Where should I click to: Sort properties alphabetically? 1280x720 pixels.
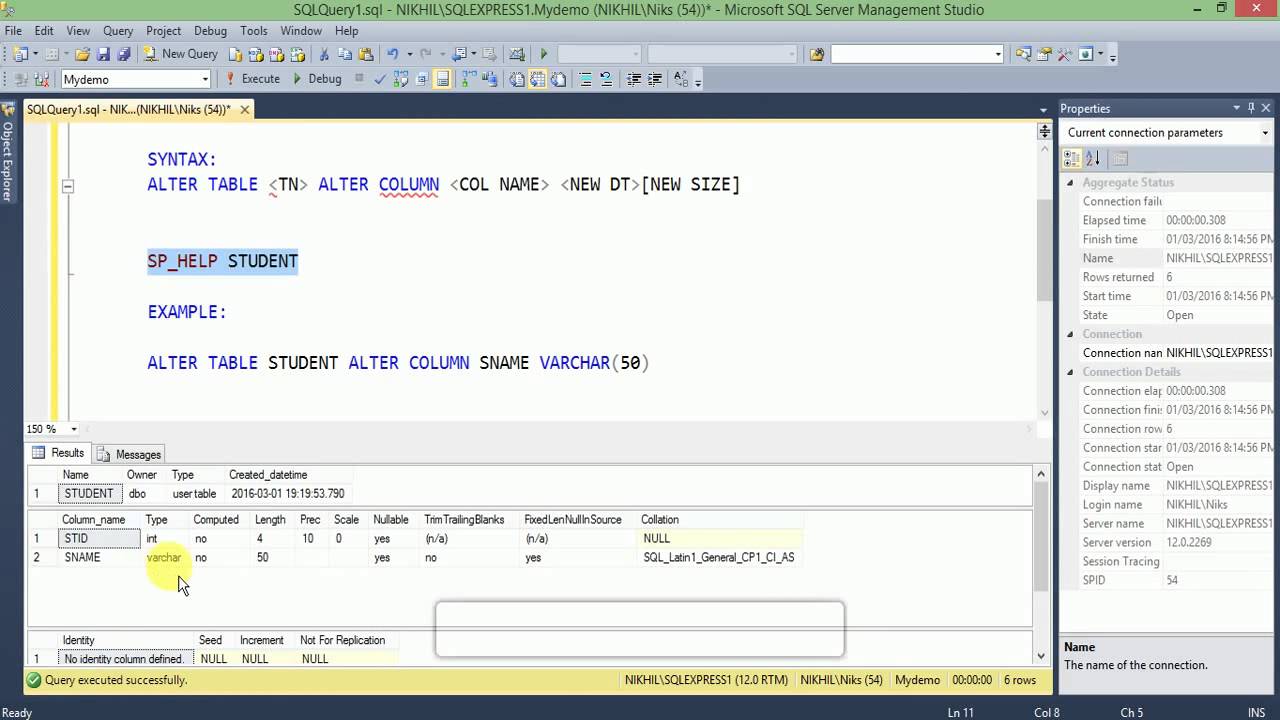pos(1093,158)
